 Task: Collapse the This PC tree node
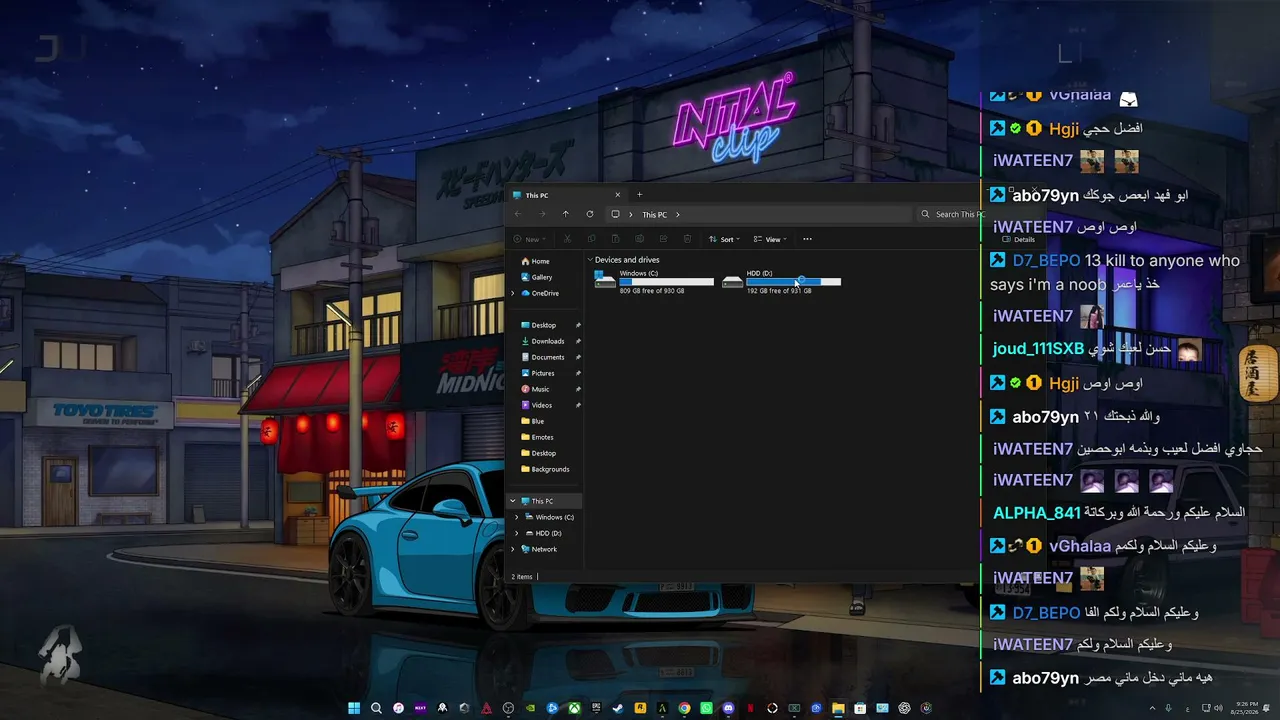tap(513, 501)
